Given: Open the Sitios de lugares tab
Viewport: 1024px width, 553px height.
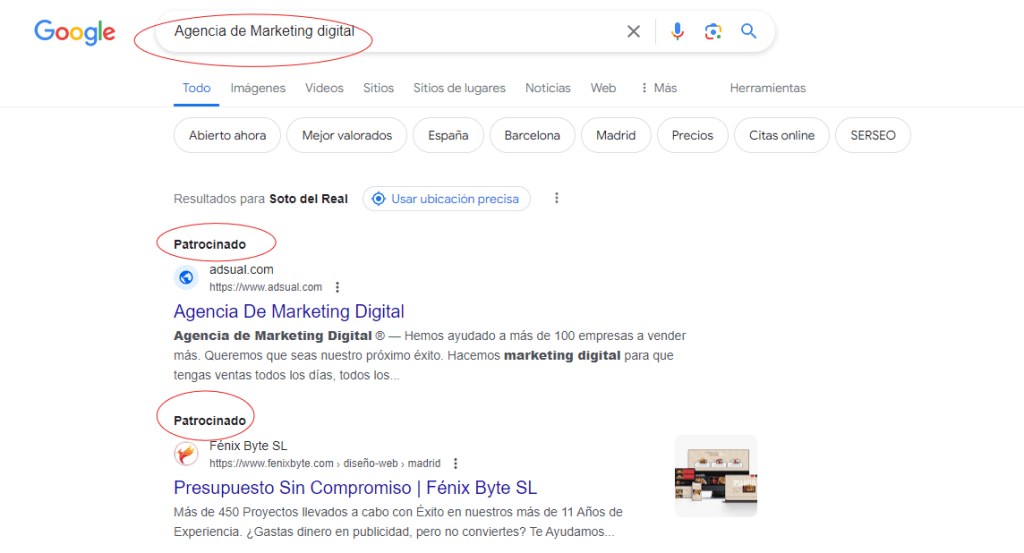Looking at the screenshot, I should pyautogui.click(x=459, y=88).
